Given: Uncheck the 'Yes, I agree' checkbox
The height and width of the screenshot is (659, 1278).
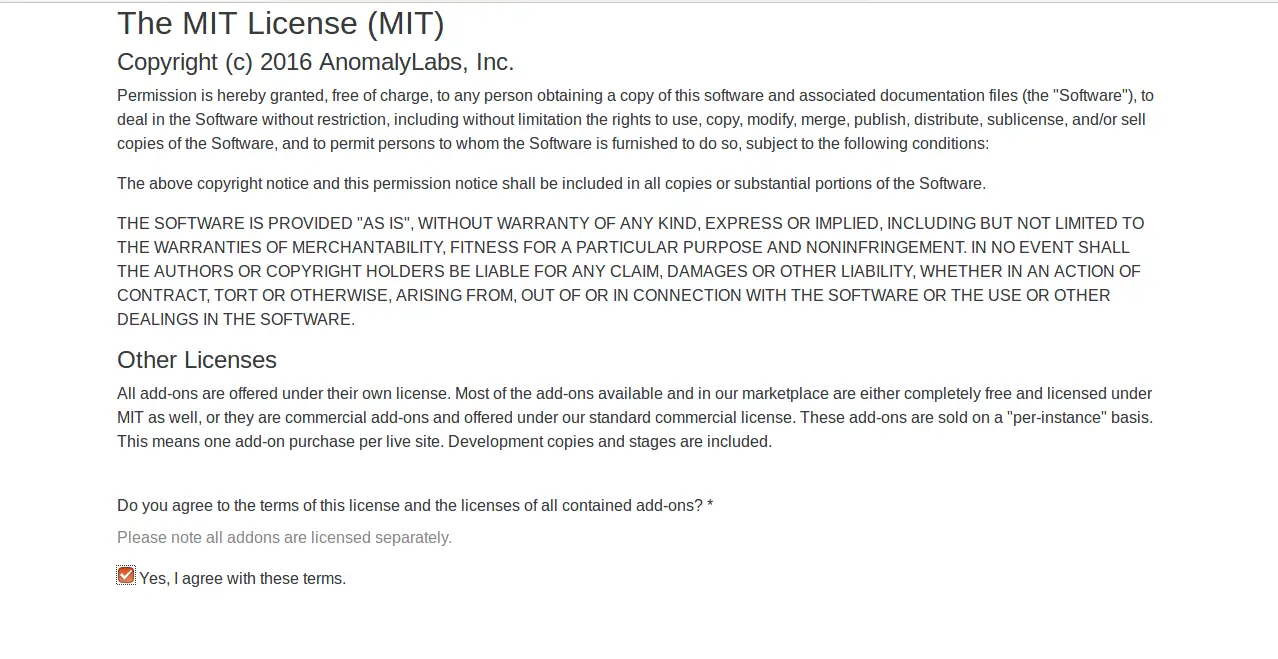Looking at the screenshot, I should point(126,575).
